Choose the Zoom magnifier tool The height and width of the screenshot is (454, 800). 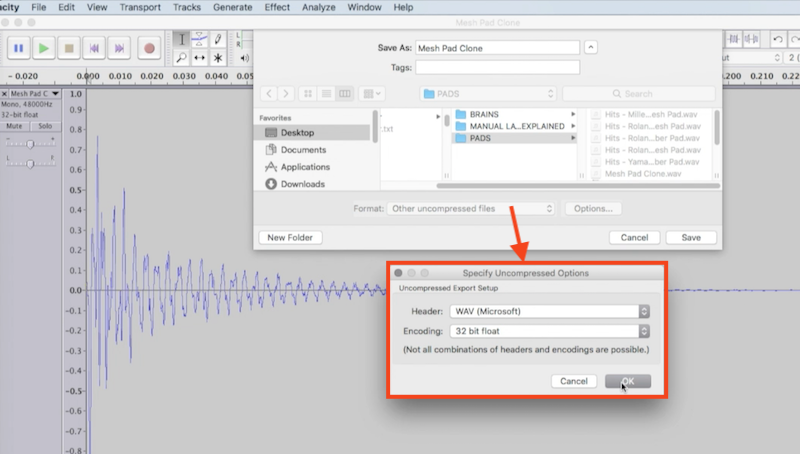tap(181, 58)
